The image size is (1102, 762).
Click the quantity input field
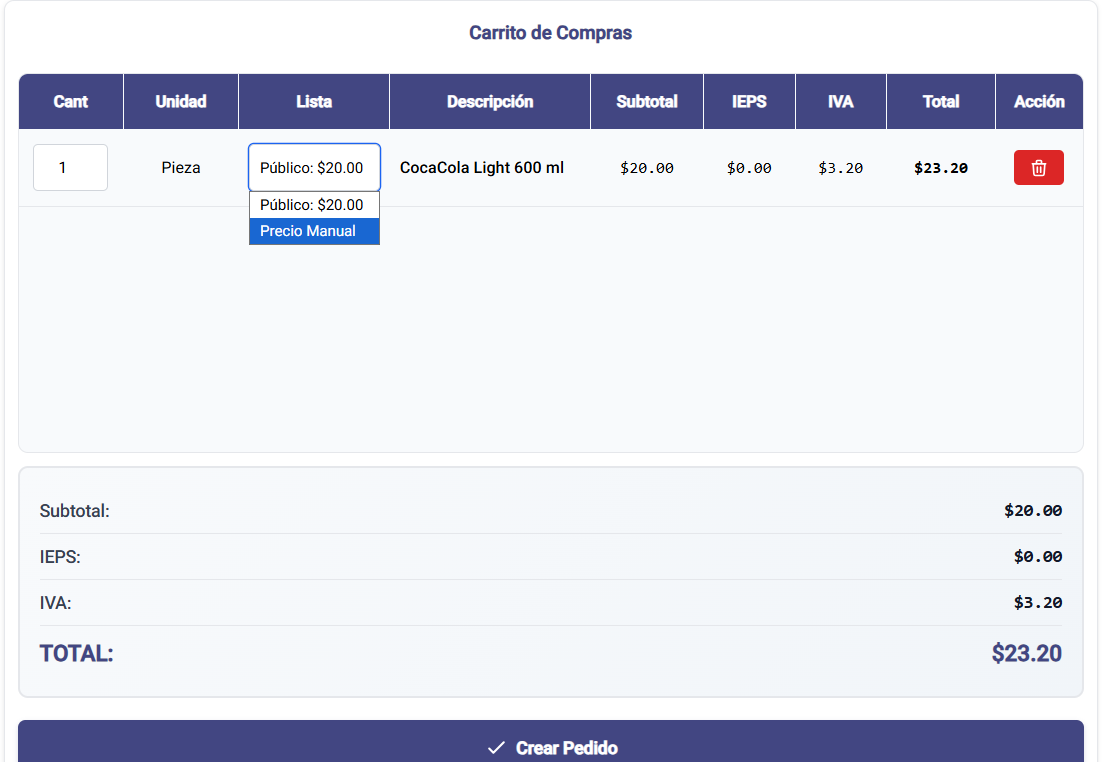[x=70, y=167]
